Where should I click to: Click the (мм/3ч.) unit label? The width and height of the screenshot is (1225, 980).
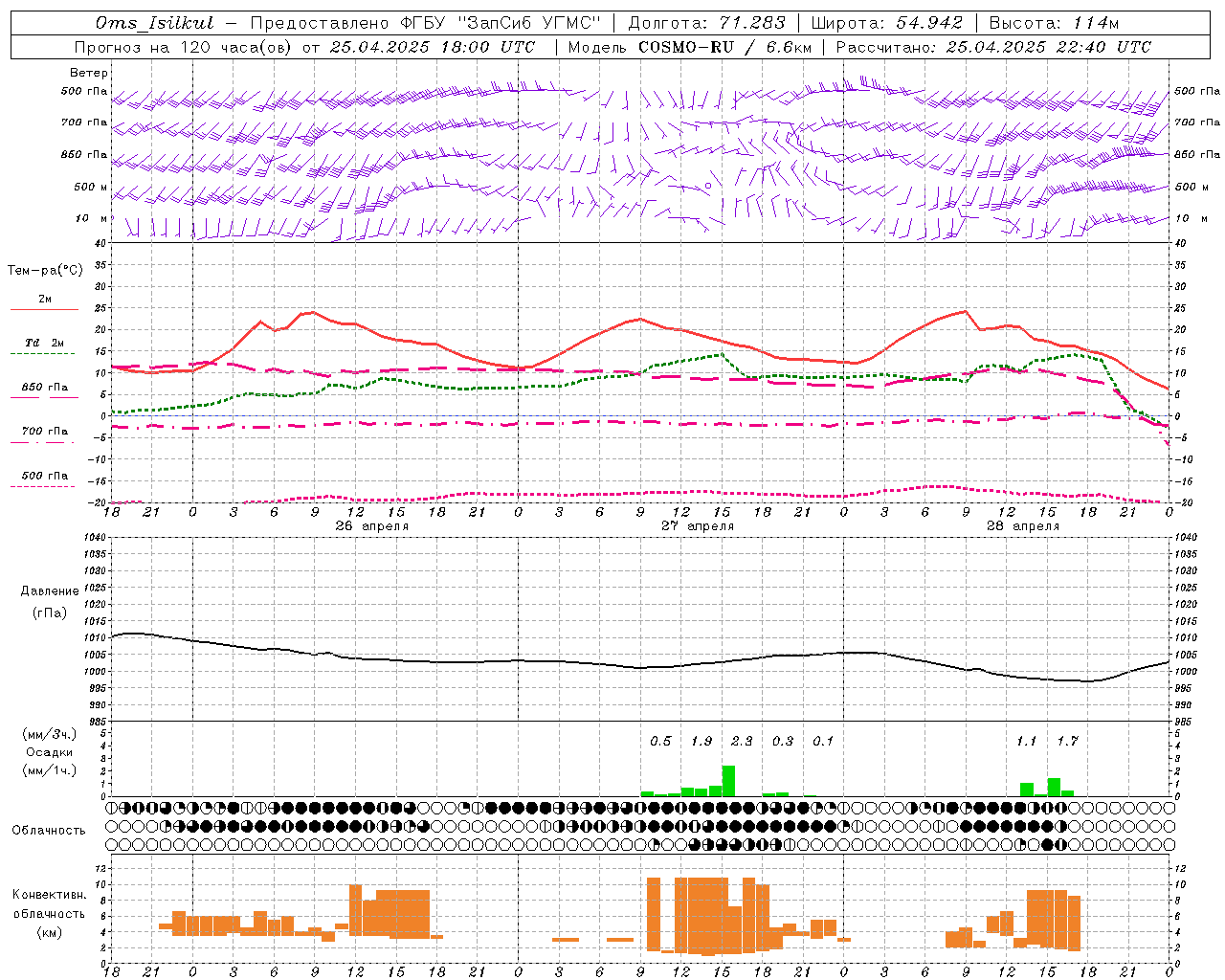(49, 734)
